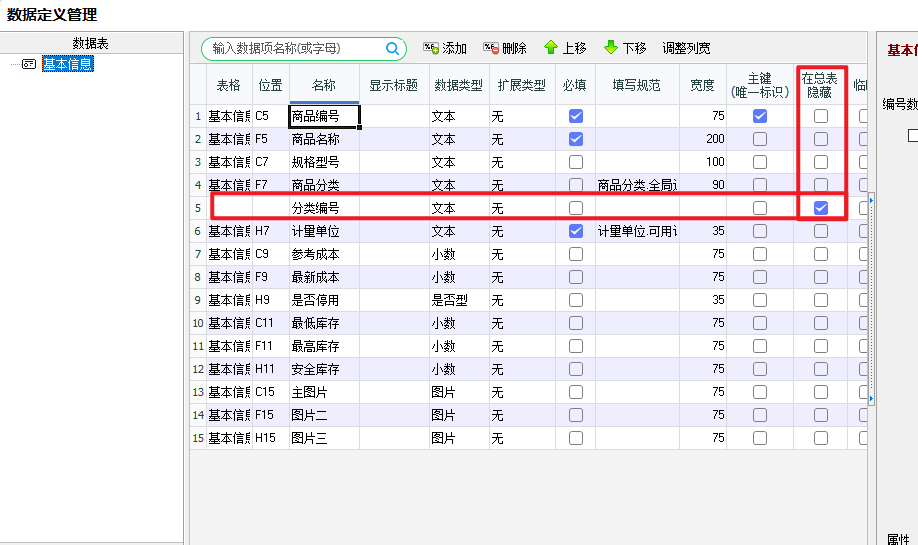
Task: Check 主键 for 商品名称 row
Action: tap(760, 139)
